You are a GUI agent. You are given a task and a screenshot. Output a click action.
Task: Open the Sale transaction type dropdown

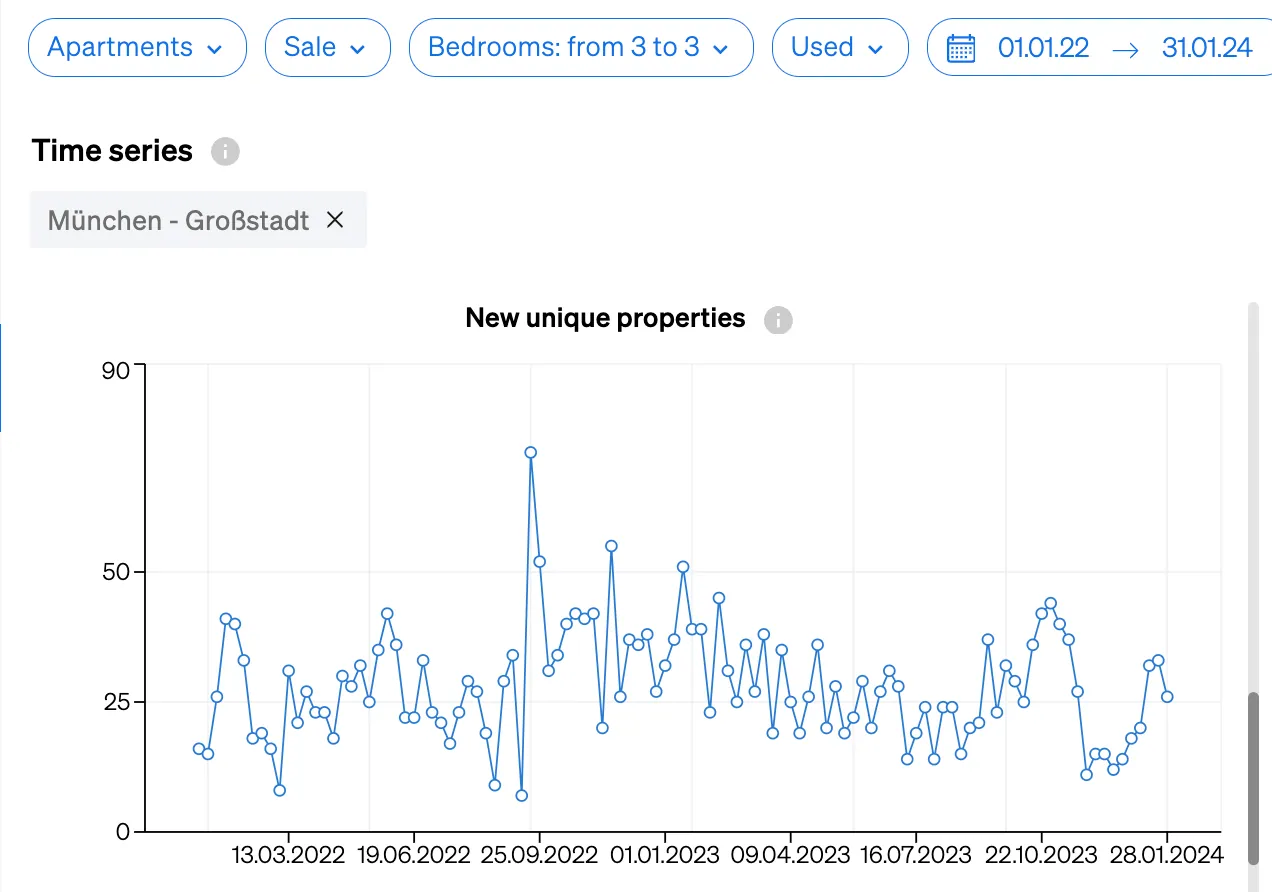coord(327,47)
